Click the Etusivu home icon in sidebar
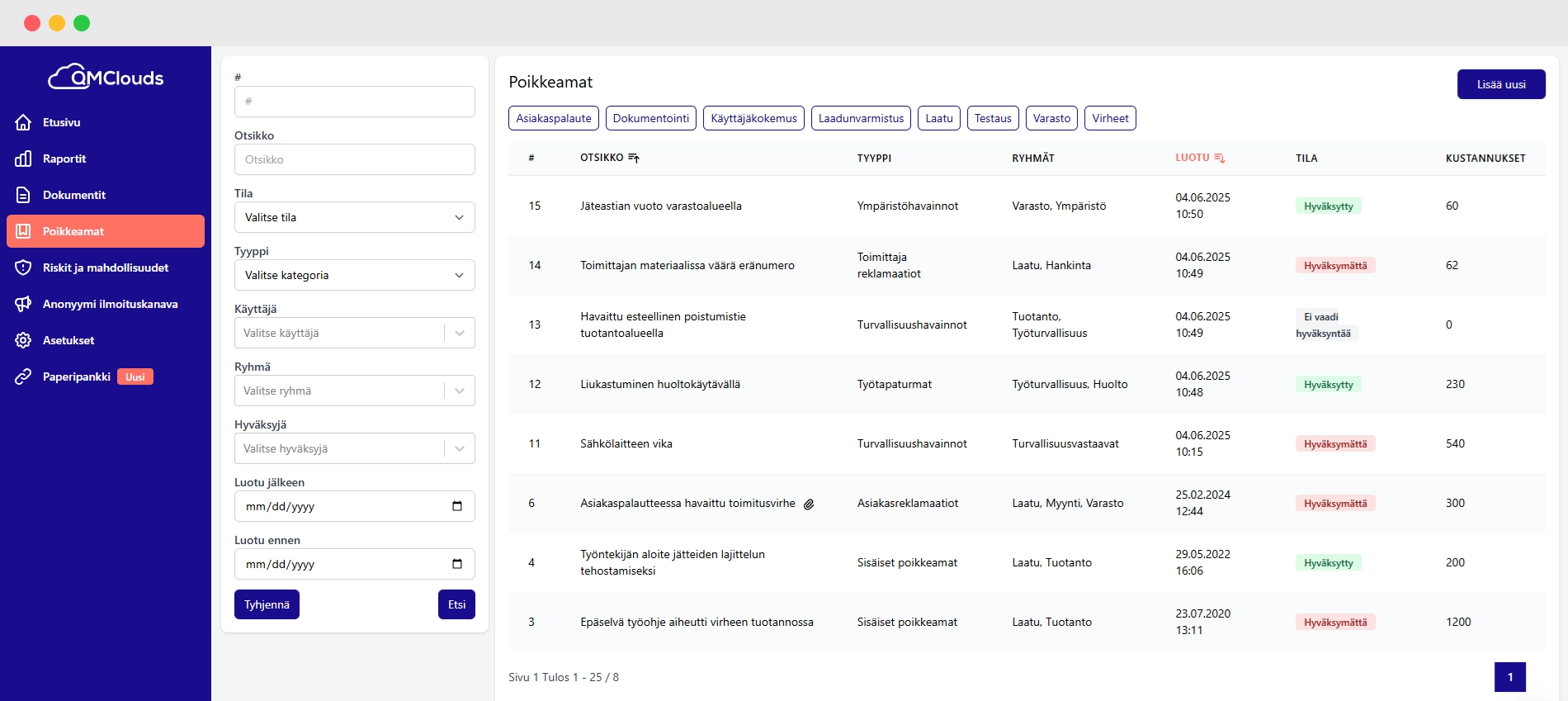The height and width of the screenshot is (701, 1568). point(23,122)
